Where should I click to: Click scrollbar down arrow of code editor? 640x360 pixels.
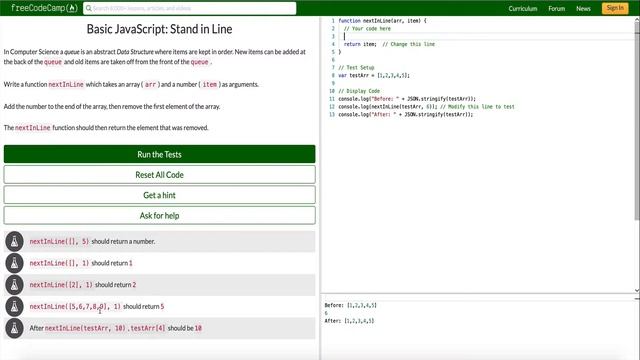point(637,290)
